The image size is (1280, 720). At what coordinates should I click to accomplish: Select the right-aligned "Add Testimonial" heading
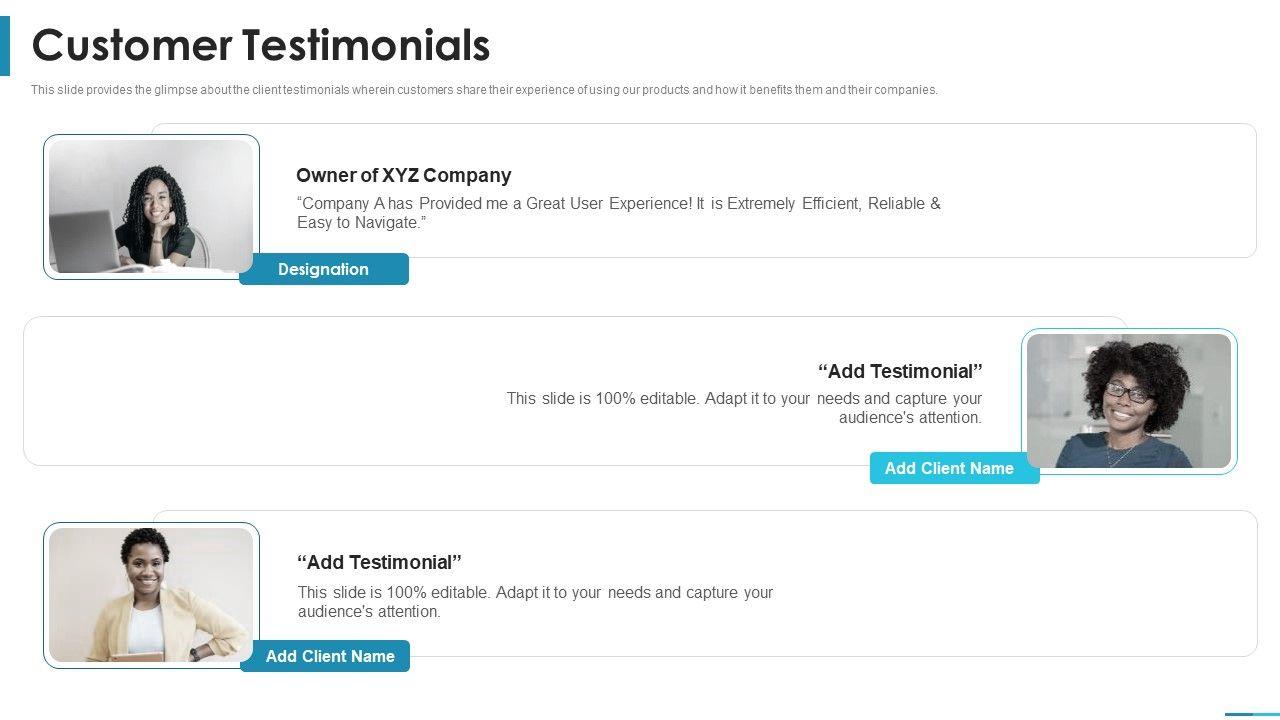[x=900, y=372]
